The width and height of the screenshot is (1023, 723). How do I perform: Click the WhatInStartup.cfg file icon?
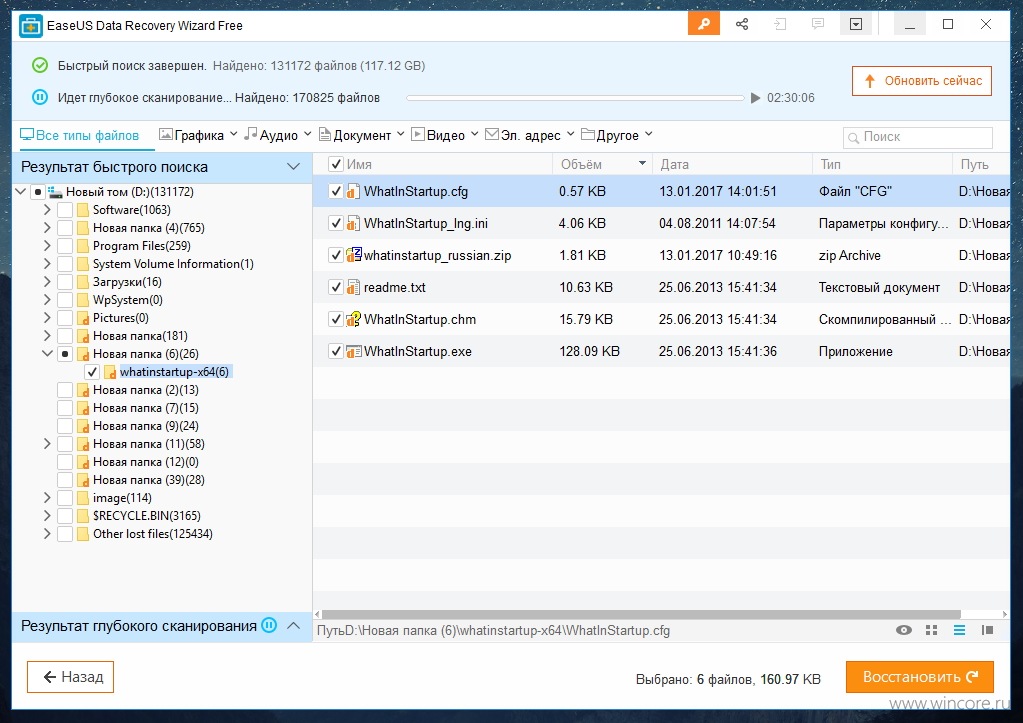pos(353,191)
